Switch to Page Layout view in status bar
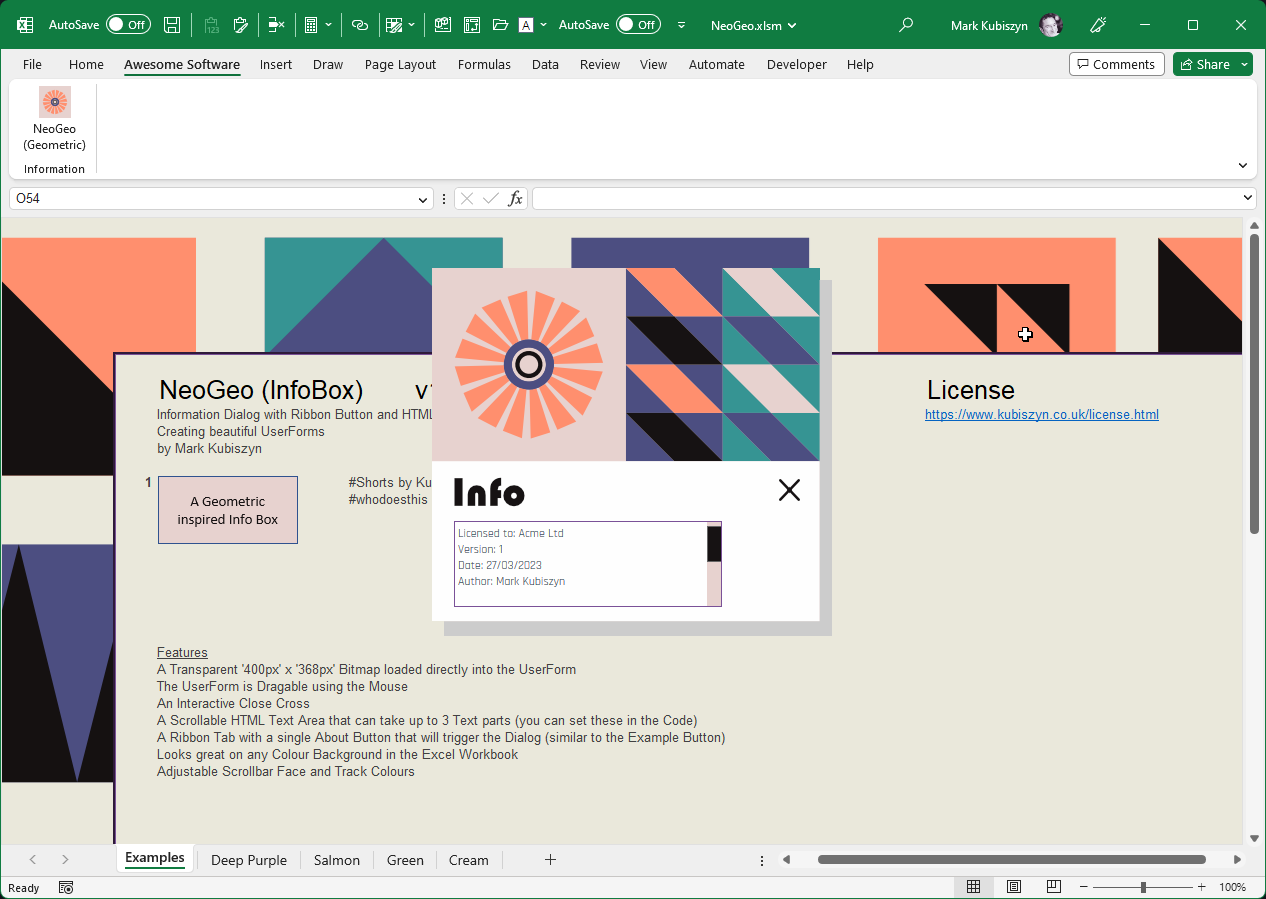 coord(1014,887)
